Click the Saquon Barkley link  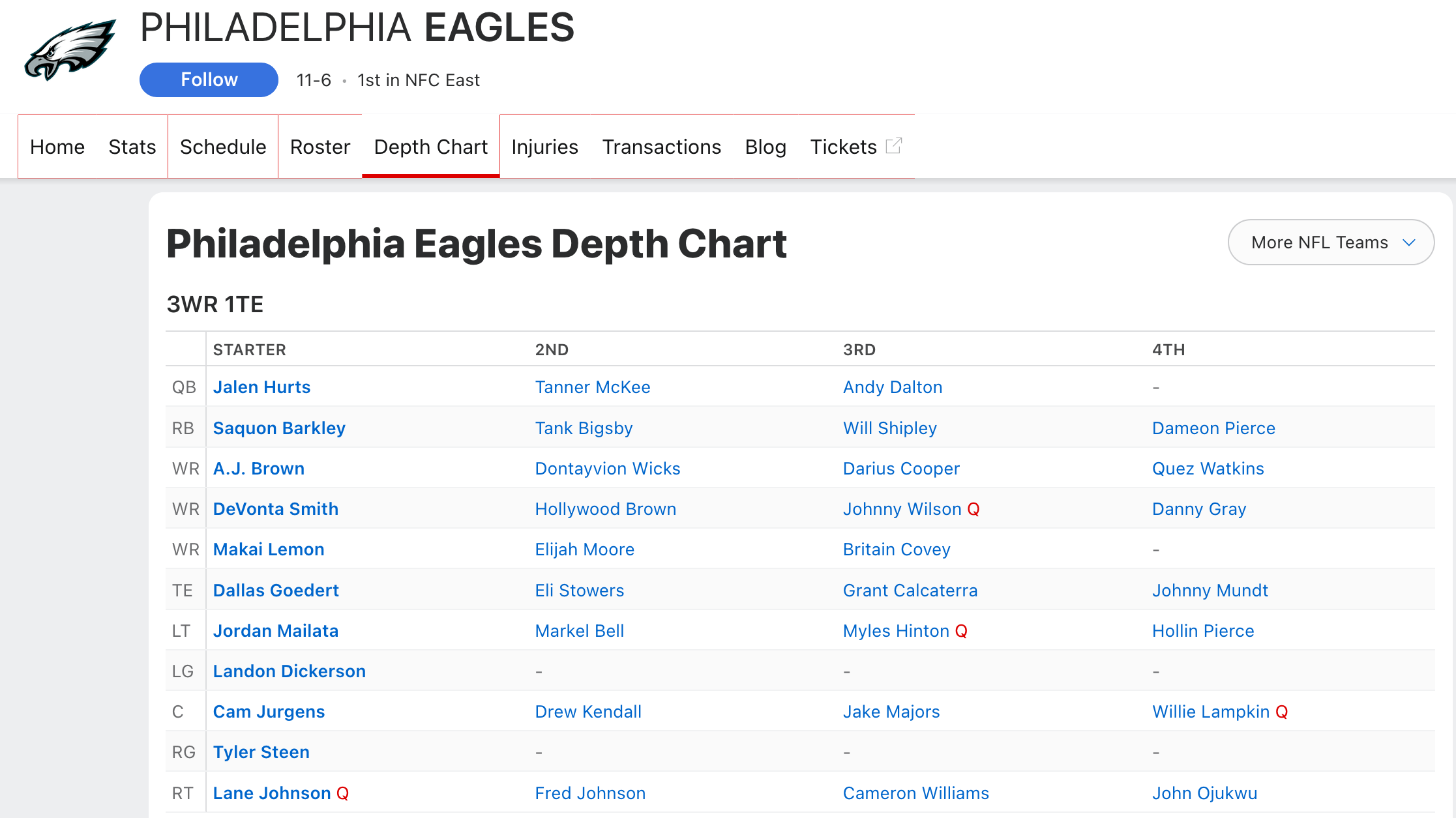[x=279, y=428]
